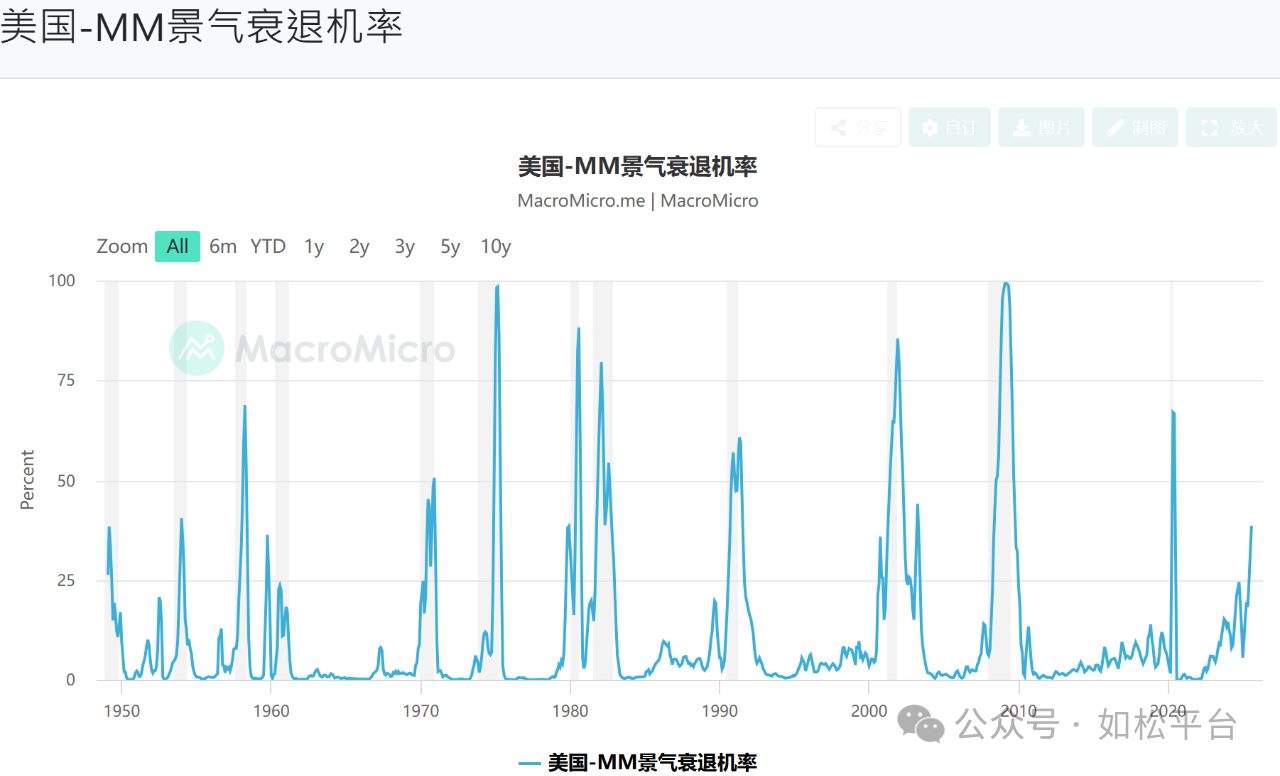Switch zoom to 5y
This screenshot has height=776, width=1280.
tap(450, 246)
